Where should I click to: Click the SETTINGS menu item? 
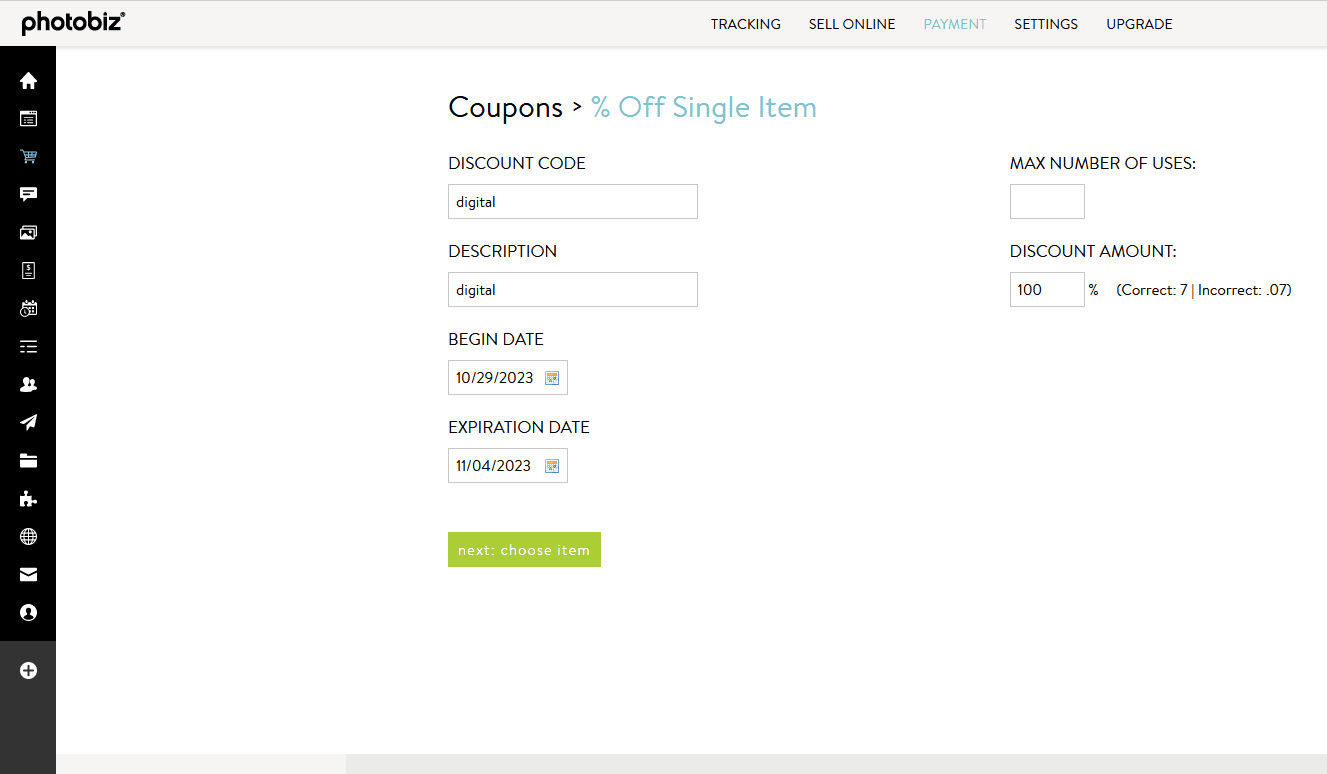click(1046, 24)
